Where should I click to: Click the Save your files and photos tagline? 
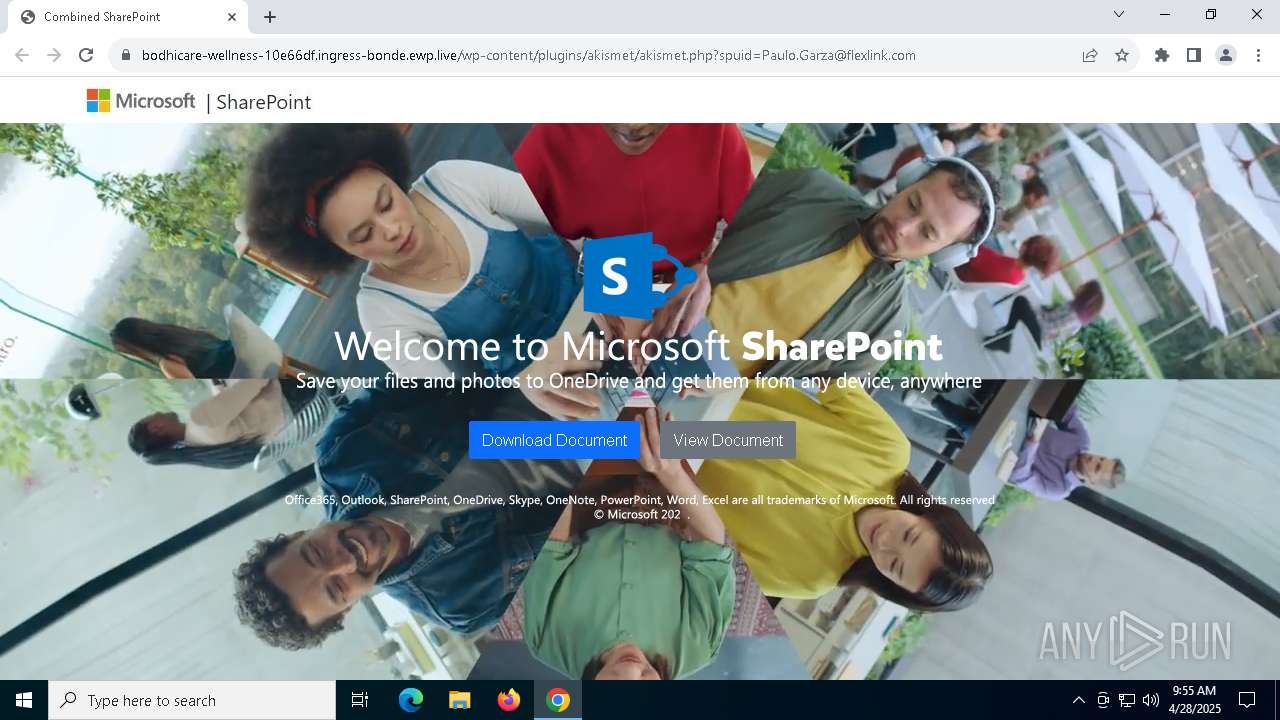(x=638, y=381)
